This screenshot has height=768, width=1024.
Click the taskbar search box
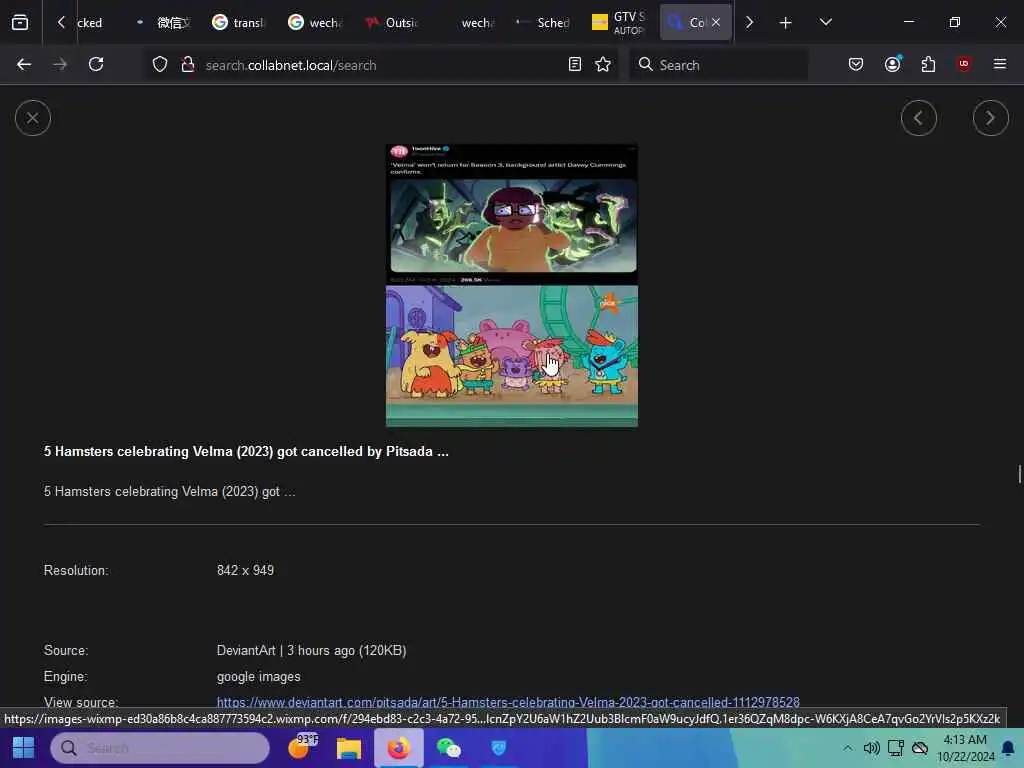point(160,748)
